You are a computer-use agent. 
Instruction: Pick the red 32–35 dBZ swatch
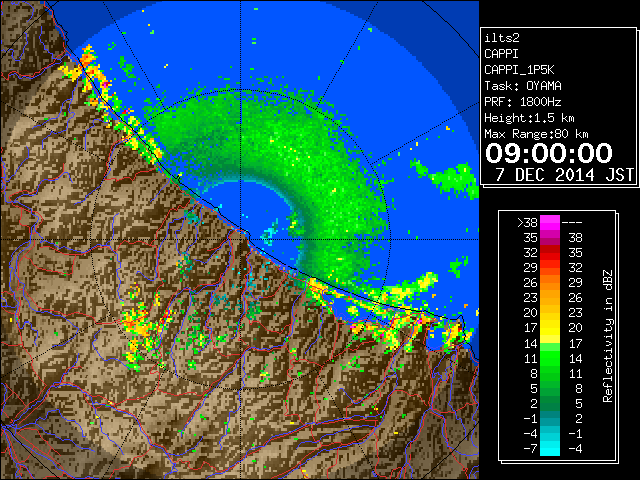(x=550, y=253)
